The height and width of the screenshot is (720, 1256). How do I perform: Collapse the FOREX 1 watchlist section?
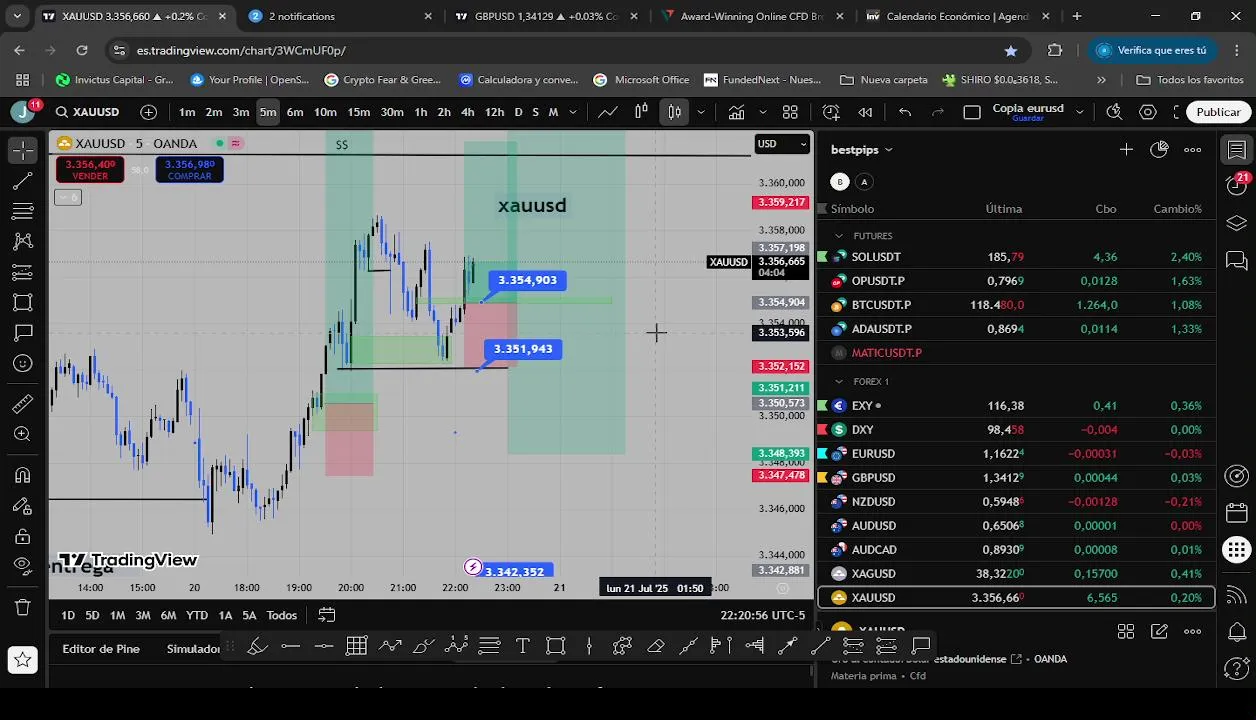(838, 381)
